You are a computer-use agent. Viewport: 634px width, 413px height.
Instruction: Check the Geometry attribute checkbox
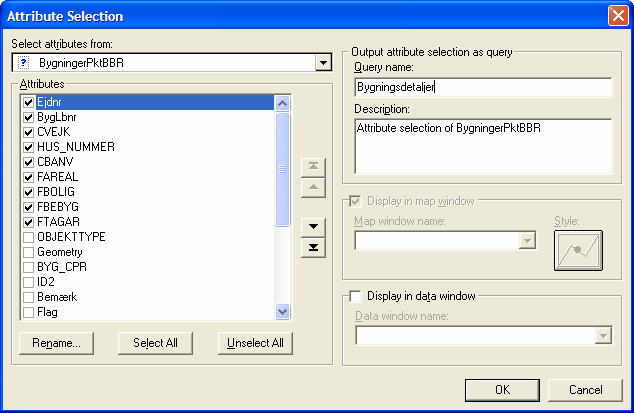click(28, 252)
